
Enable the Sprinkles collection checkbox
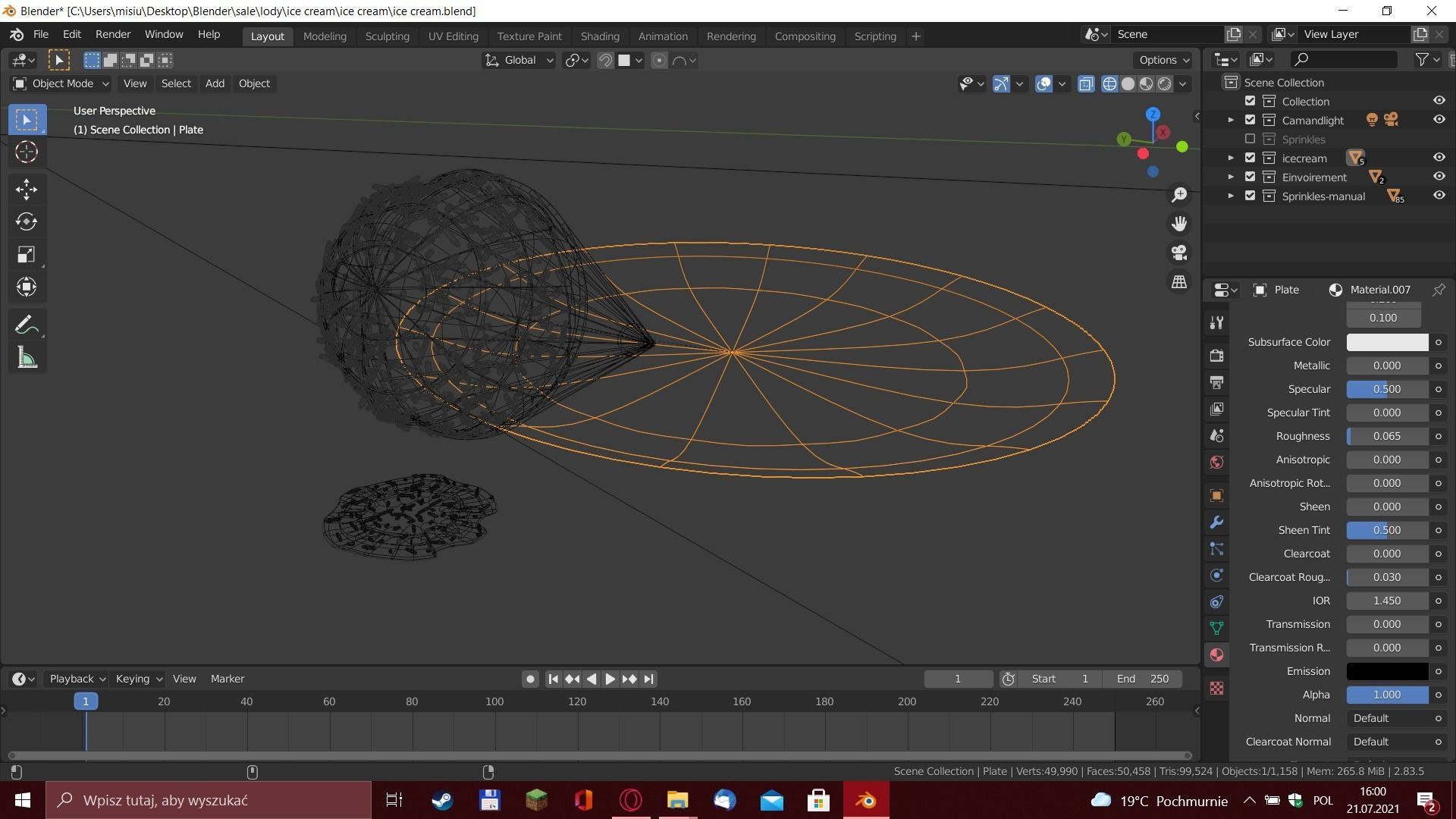[1250, 139]
